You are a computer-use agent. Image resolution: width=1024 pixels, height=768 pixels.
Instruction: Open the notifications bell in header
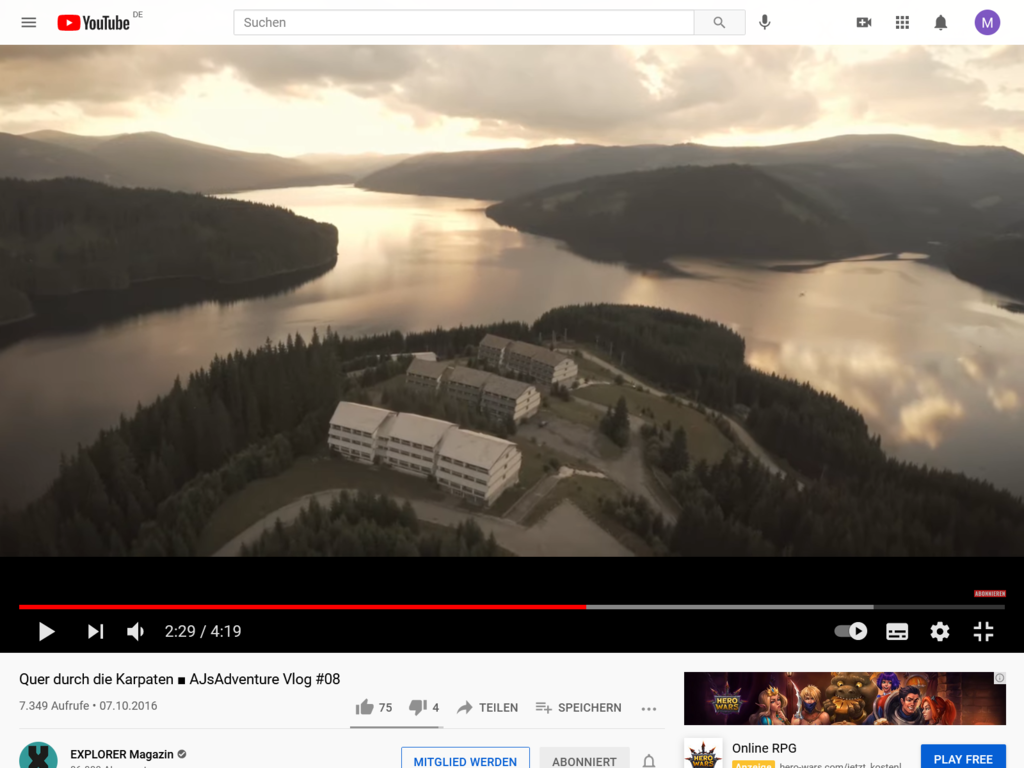[940, 23]
